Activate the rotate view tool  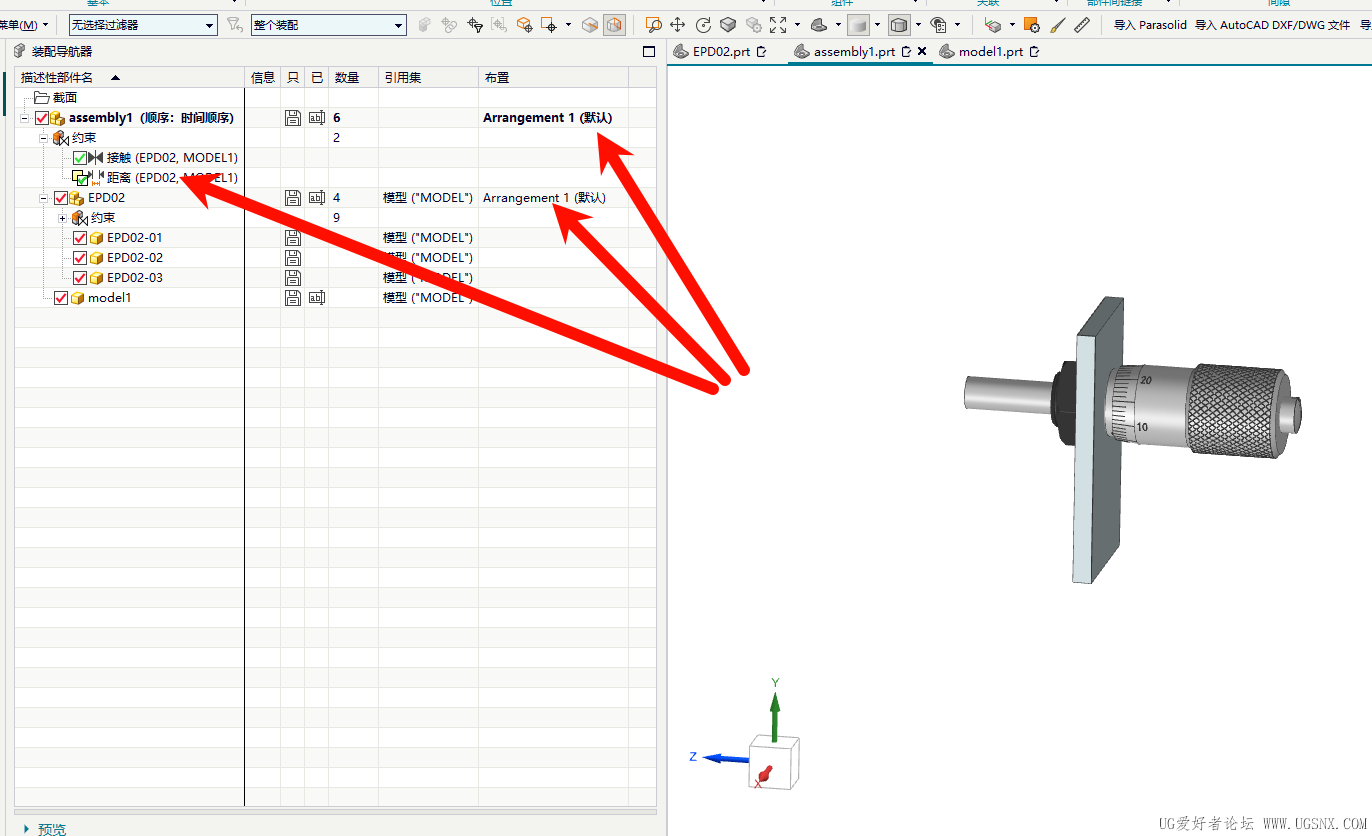[x=703, y=25]
